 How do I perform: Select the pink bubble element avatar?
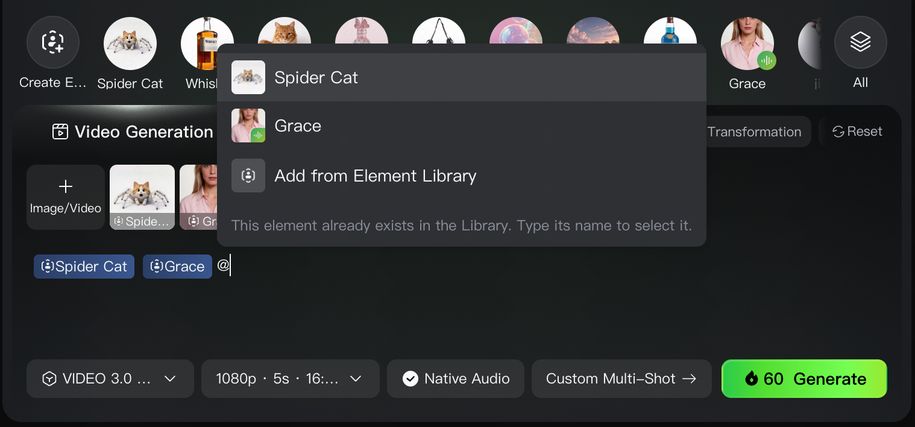point(515,31)
